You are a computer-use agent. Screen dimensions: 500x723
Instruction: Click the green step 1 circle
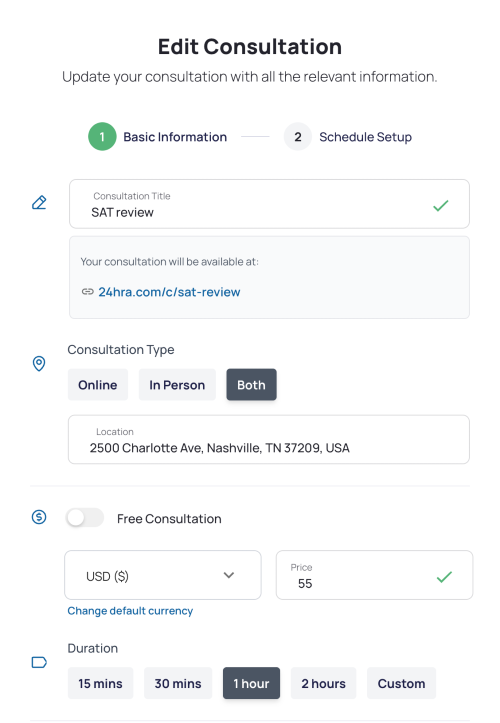102,136
